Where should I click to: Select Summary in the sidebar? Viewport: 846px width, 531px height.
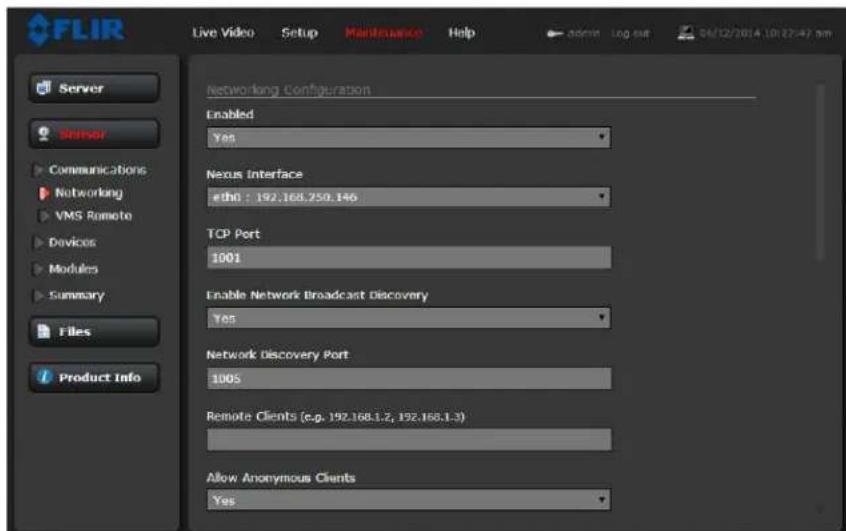click(77, 295)
